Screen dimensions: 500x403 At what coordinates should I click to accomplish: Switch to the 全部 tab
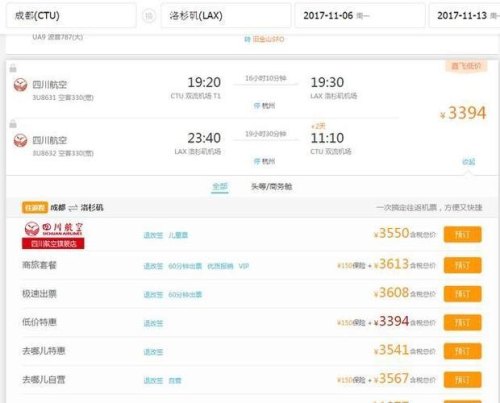220,186
